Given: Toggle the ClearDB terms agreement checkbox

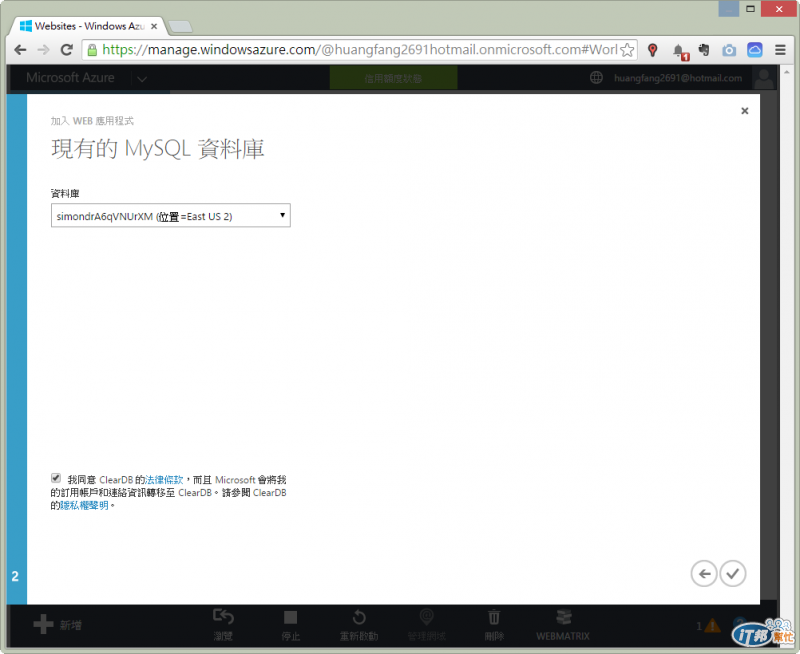Looking at the screenshot, I should coord(56,478).
